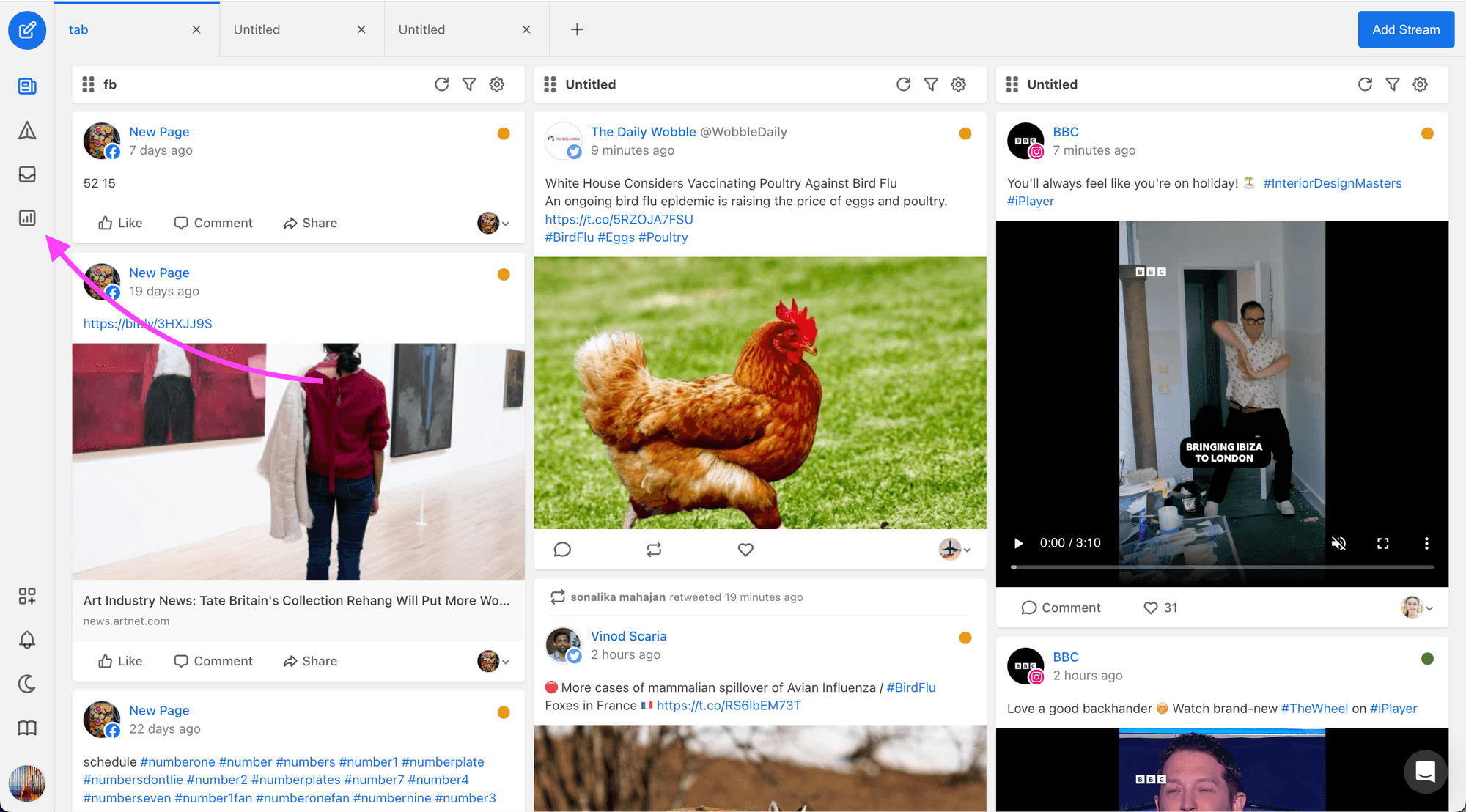Click the #BirdFlu hashtag in Vinod Scaria post
Viewport: 1466px width, 812px height.
(911, 687)
